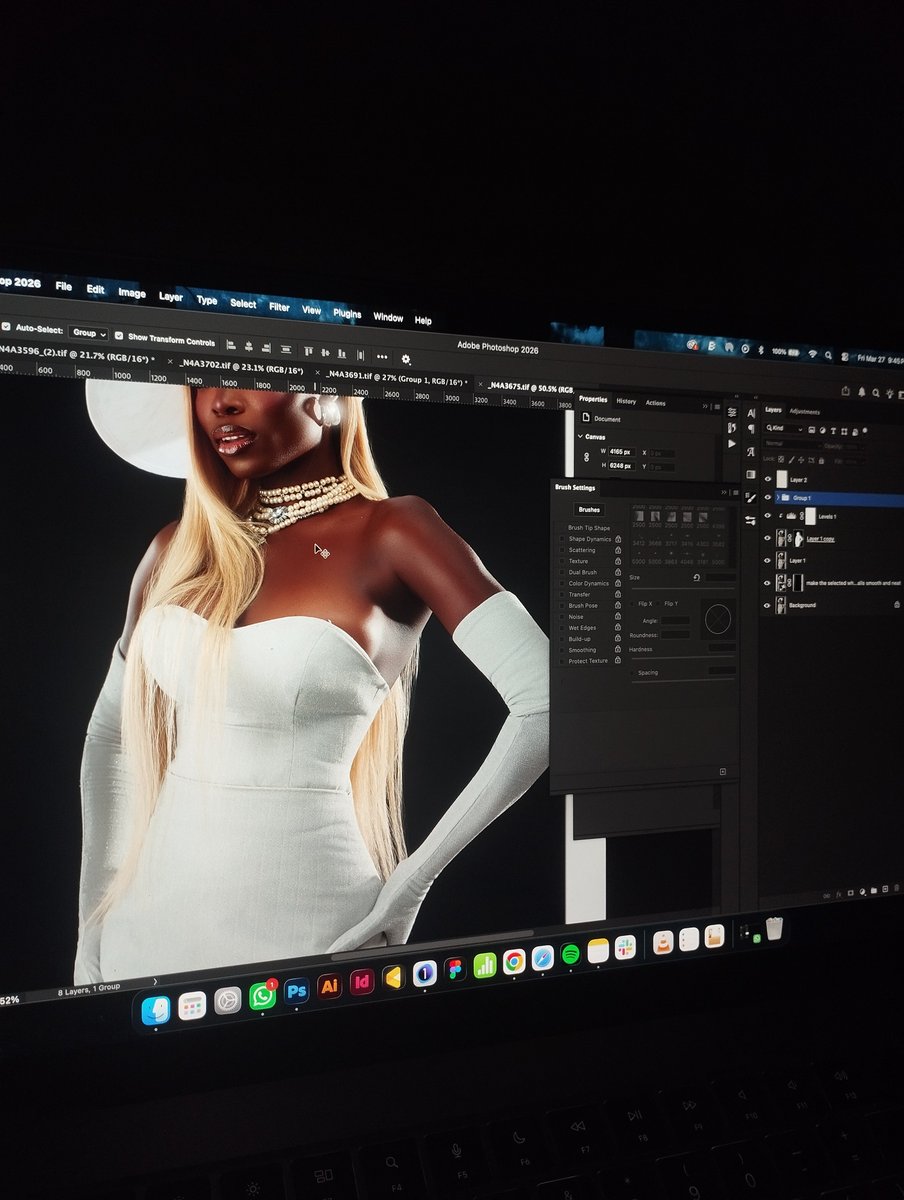Hide the Background layer eye icon
904x1200 pixels.
point(767,606)
